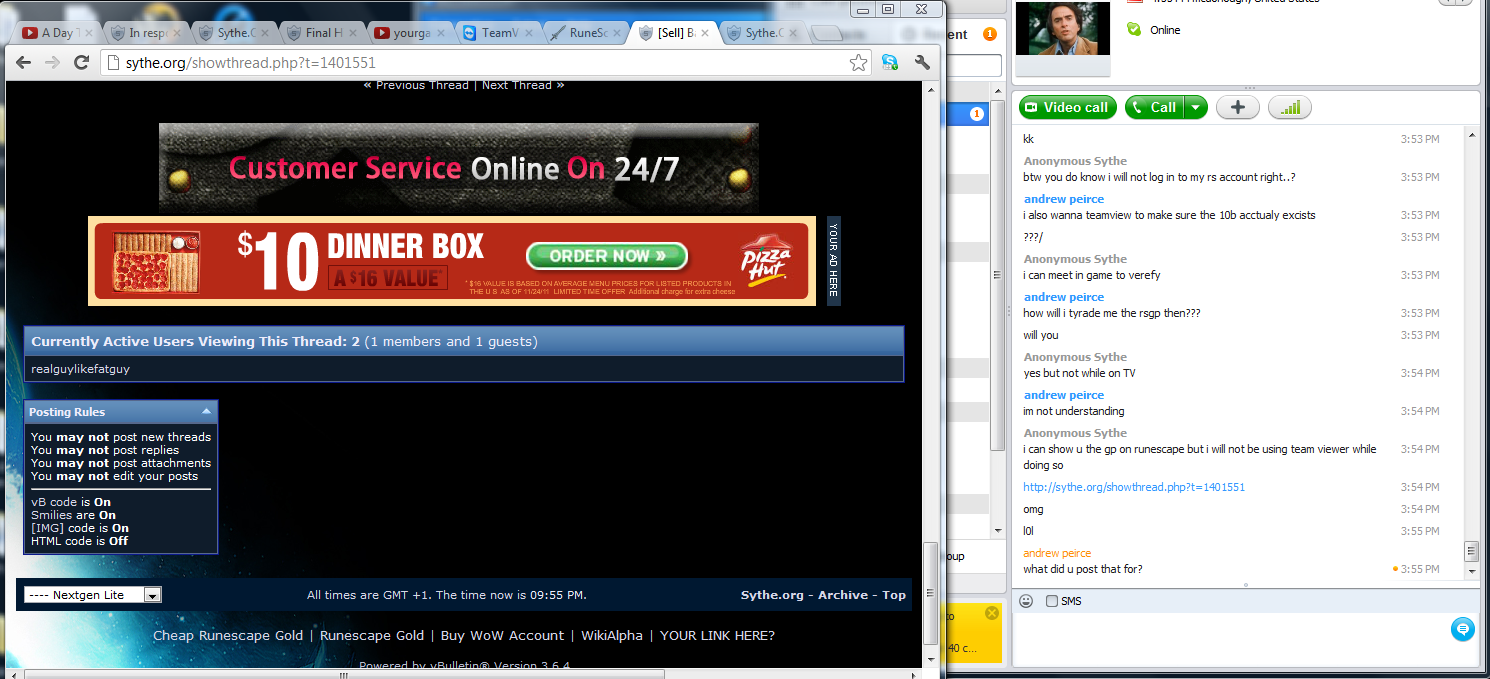
Task: Click message "im not understanding"
Action: [1073, 411]
